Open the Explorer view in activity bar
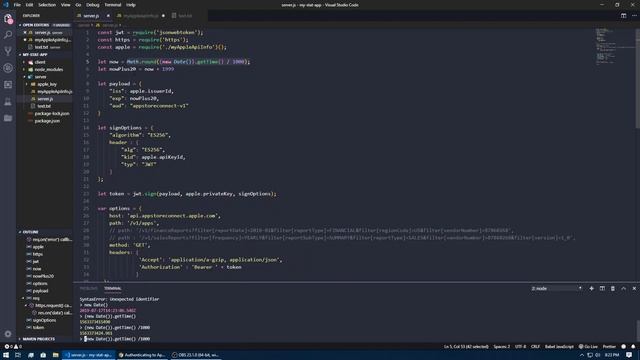640x360 pixels. (x=8, y=19)
